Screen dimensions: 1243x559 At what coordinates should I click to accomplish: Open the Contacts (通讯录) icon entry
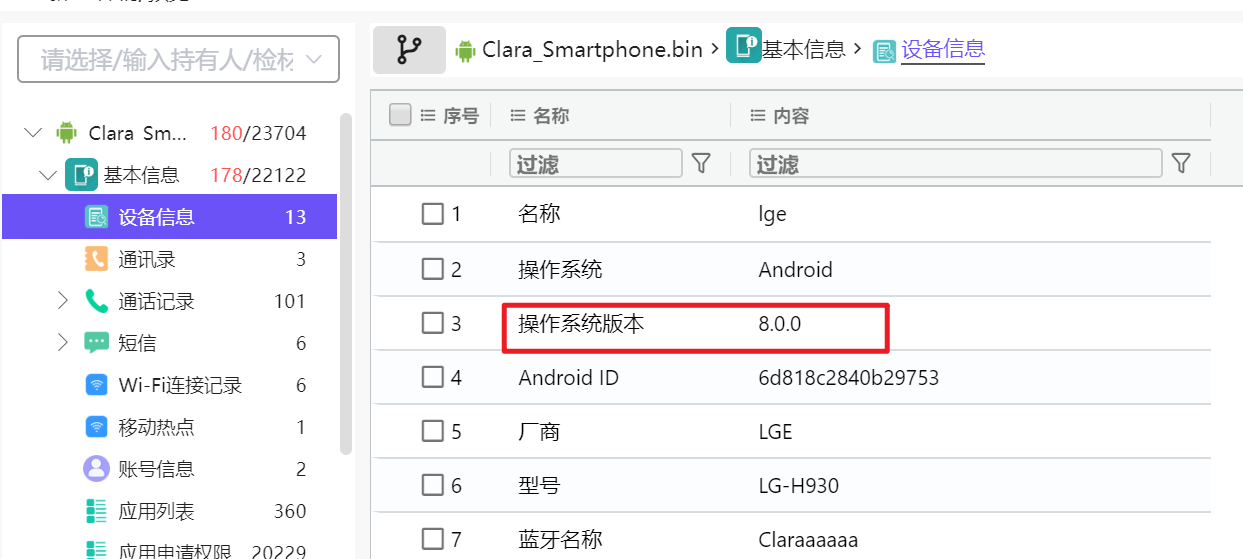tap(96, 260)
